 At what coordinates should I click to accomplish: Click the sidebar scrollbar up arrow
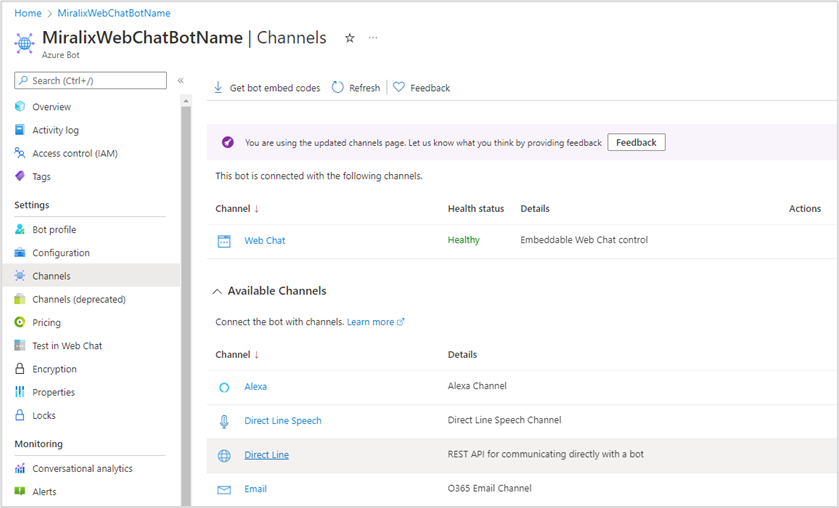186,101
